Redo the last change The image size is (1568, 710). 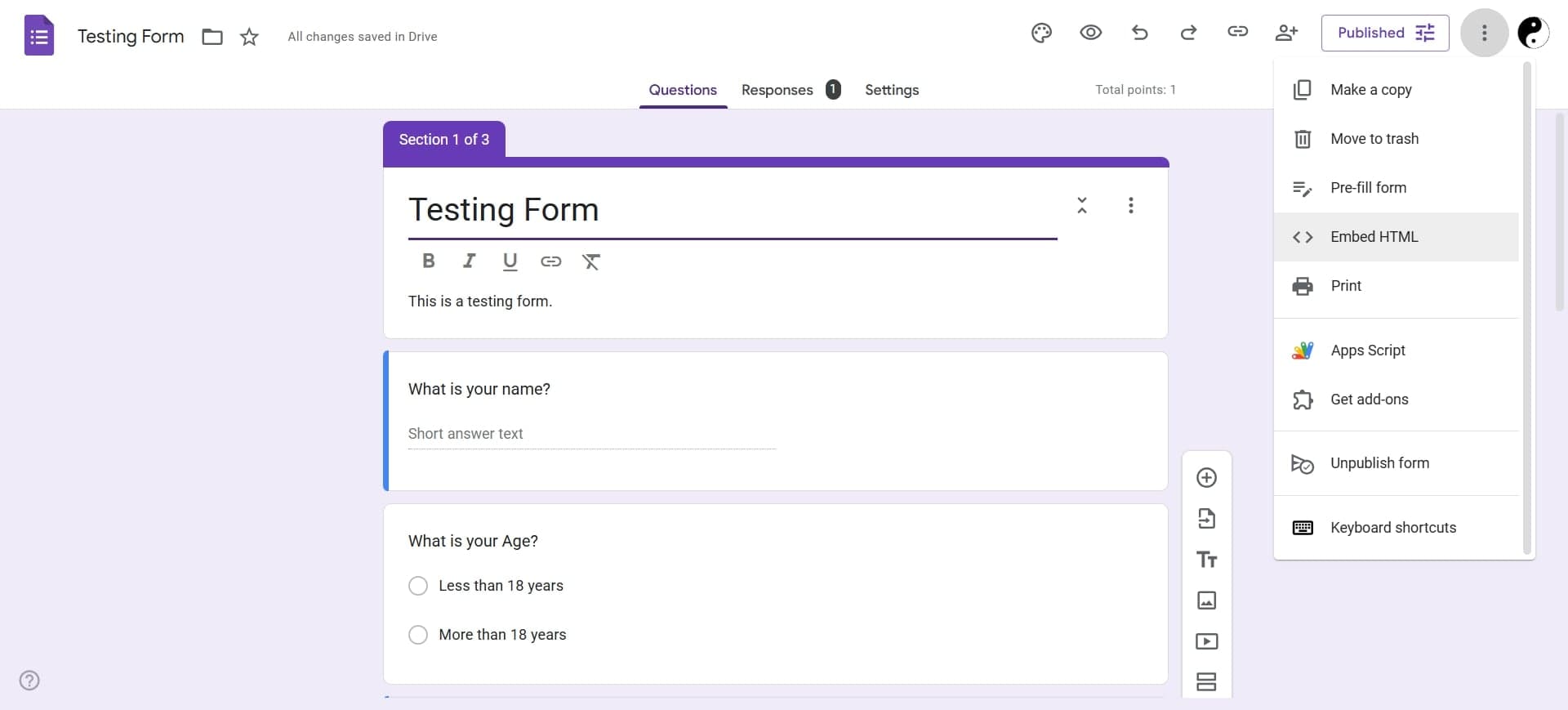point(1188,33)
